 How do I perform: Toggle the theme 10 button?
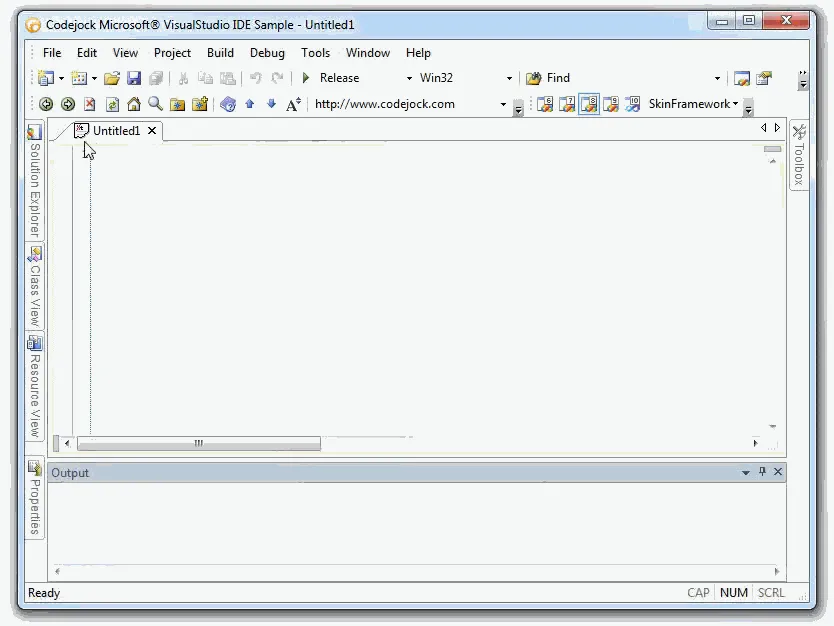[632, 104]
